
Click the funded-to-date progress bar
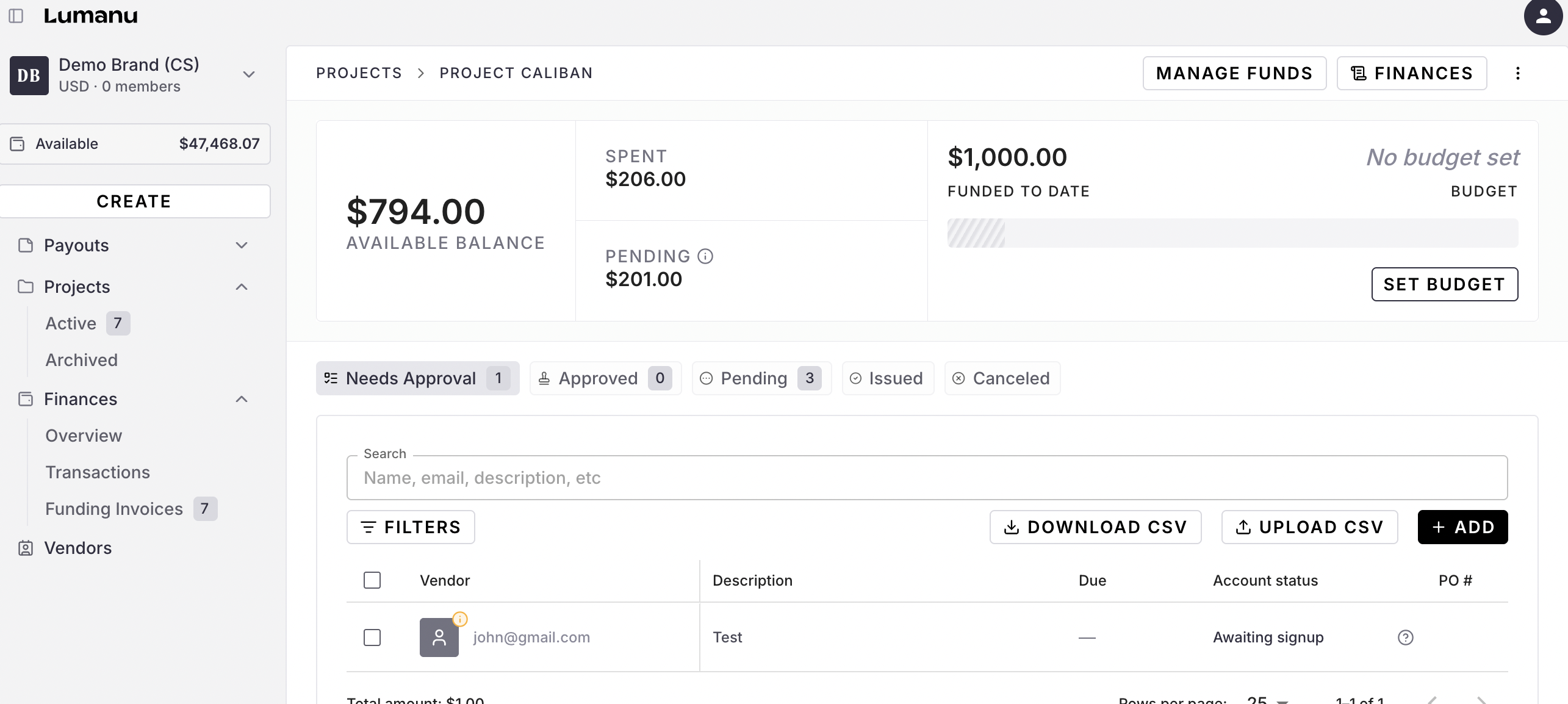[1232, 233]
